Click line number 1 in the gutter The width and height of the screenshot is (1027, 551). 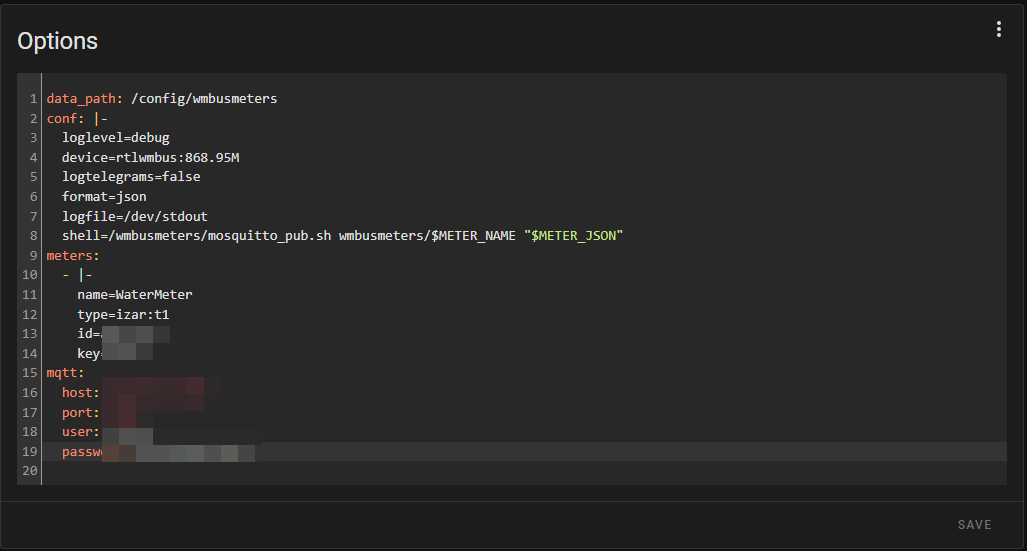33,99
